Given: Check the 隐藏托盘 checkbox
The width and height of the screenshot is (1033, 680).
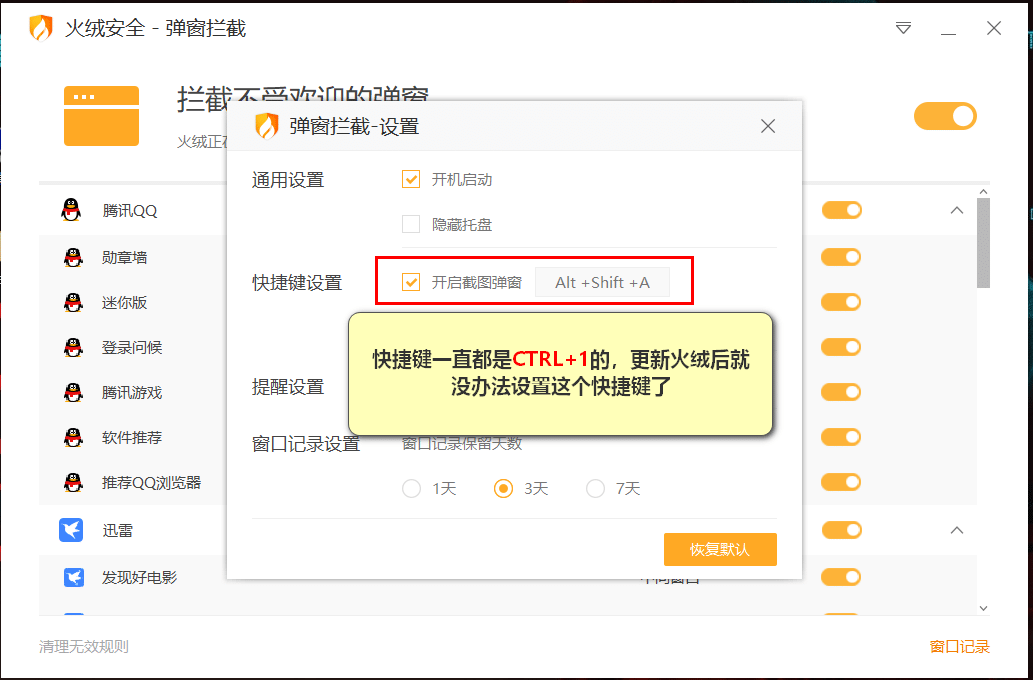Looking at the screenshot, I should [x=411, y=224].
